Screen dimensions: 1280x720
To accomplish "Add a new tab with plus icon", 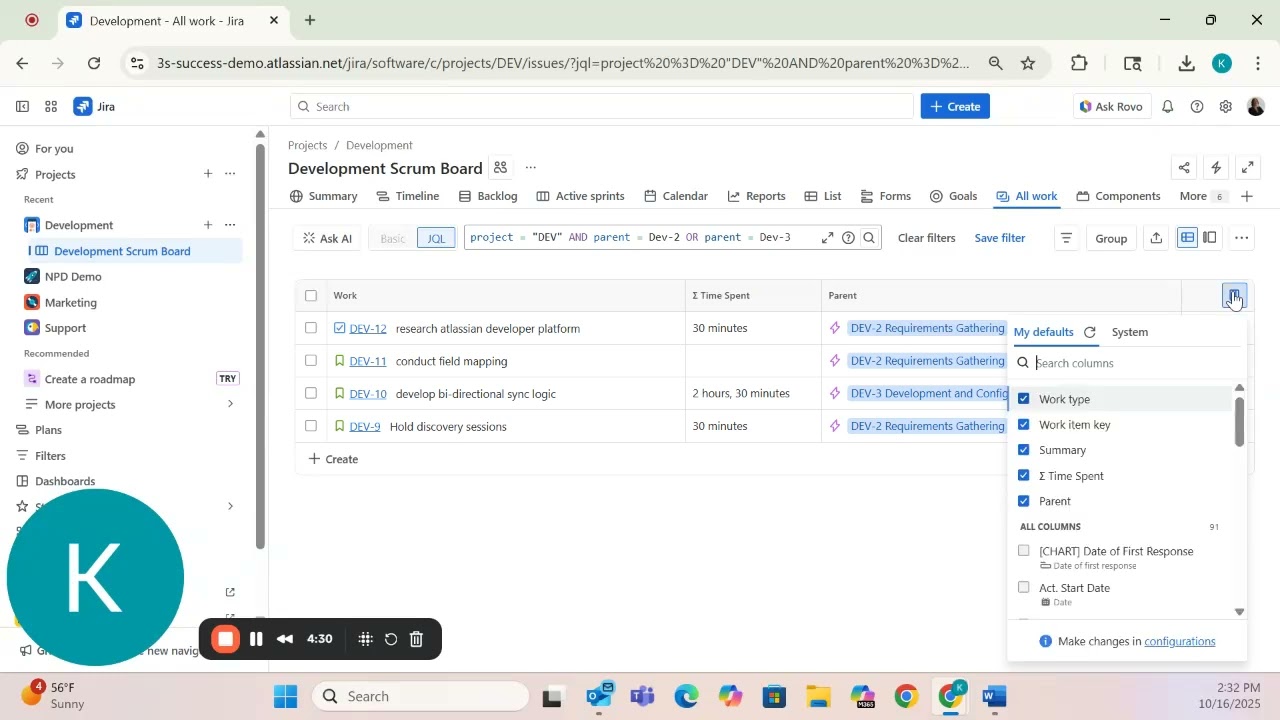I will [x=1247, y=196].
